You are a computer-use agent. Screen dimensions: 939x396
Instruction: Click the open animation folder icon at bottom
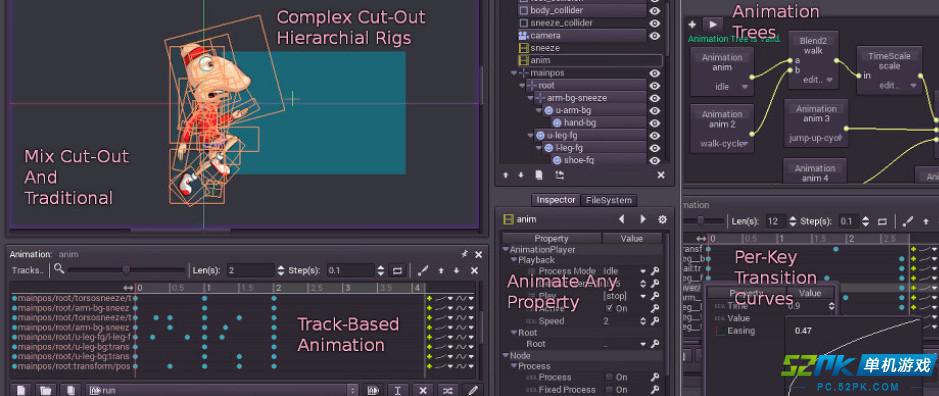coord(46,390)
